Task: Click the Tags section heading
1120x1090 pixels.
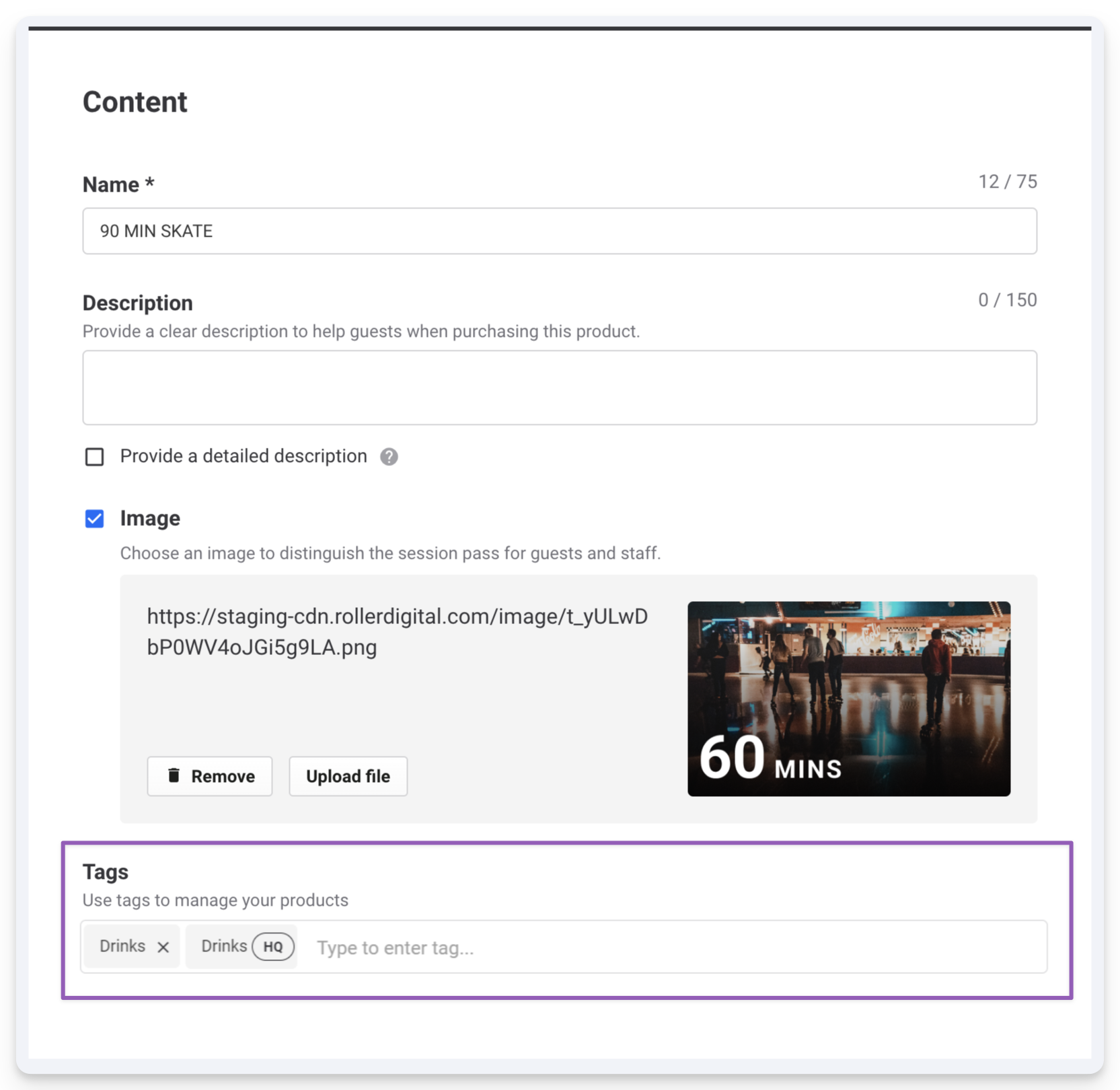Action: point(106,871)
